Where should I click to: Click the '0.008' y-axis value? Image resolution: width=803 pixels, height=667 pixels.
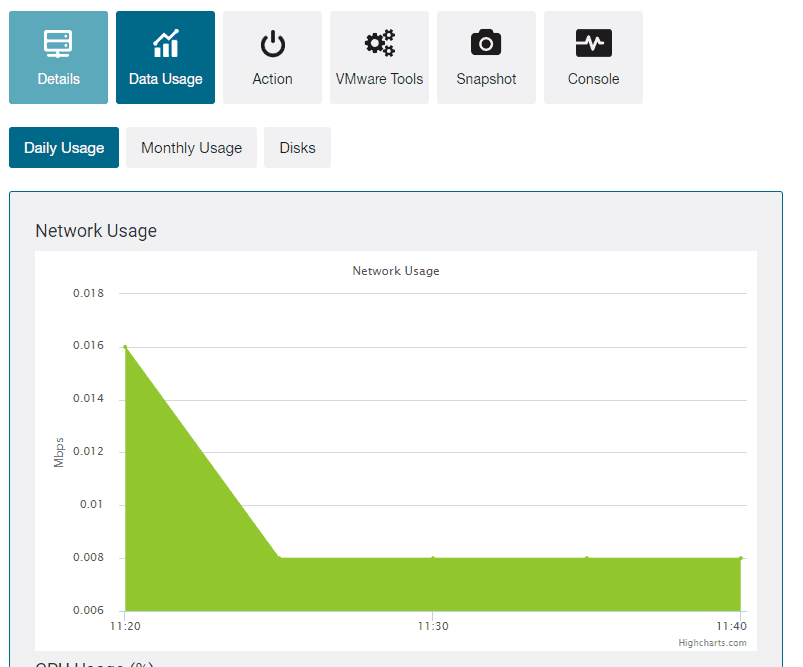89,557
